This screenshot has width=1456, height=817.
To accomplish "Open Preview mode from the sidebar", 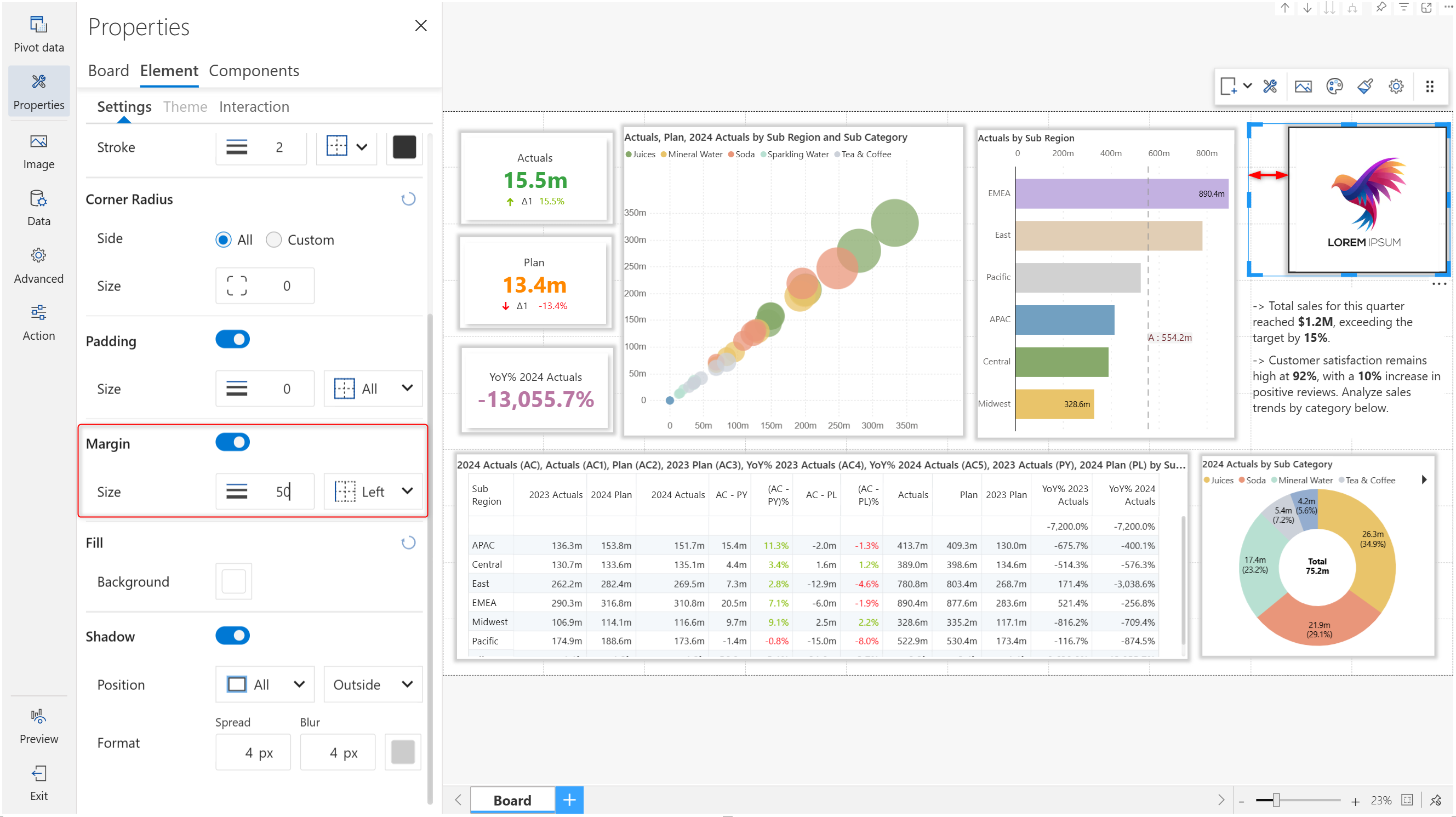I will pyautogui.click(x=38, y=726).
